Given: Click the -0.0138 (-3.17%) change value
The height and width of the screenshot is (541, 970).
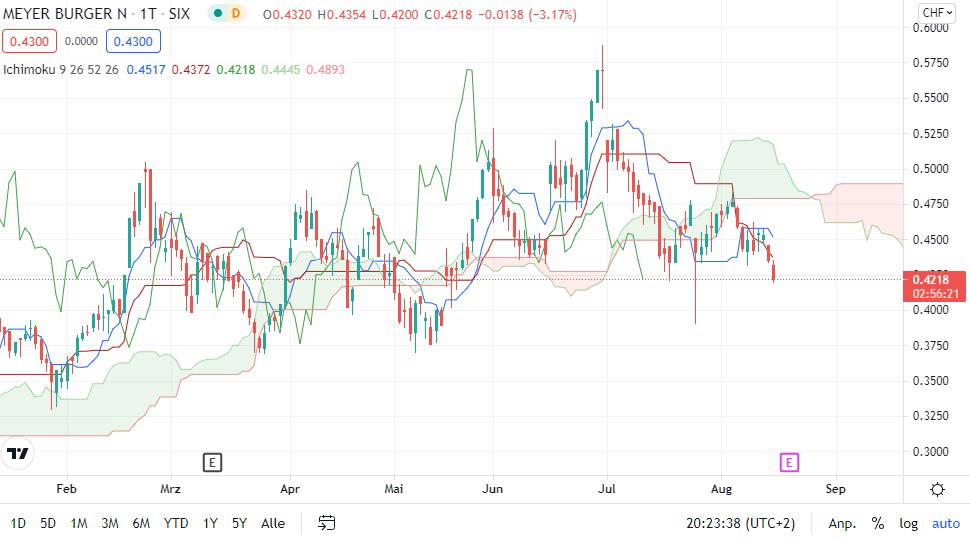Looking at the screenshot, I should (527, 14).
